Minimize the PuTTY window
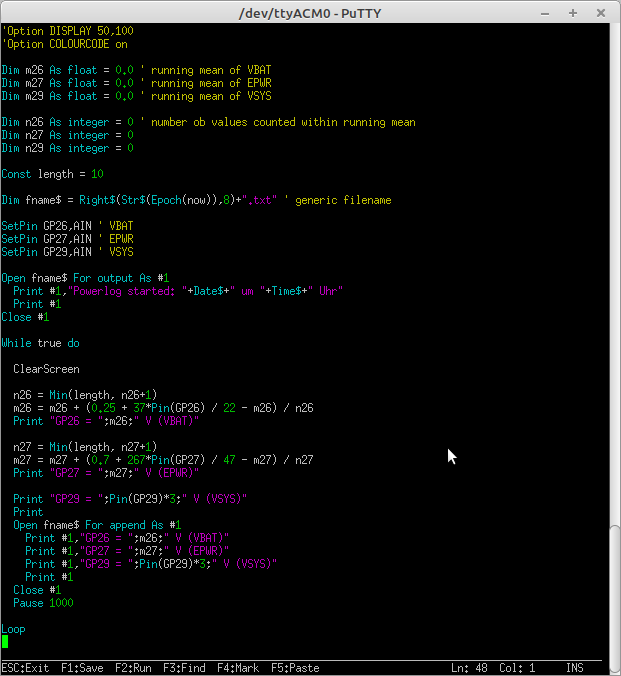621x676 pixels. point(547,12)
